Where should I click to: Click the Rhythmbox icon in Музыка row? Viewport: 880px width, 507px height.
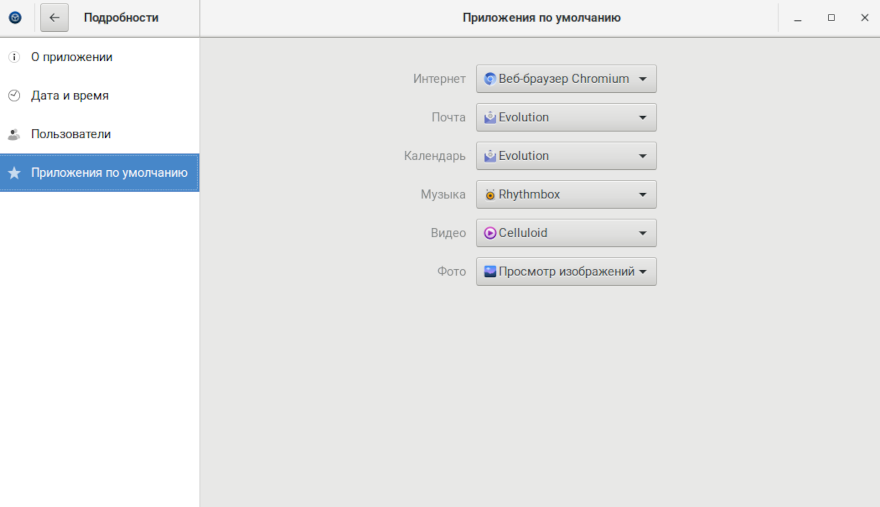pos(490,195)
